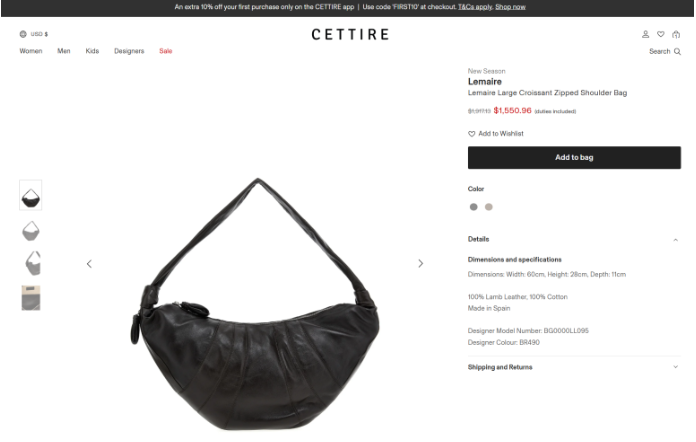Select the beige color swatch
The height and width of the screenshot is (442, 696).
pyautogui.click(x=488, y=207)
